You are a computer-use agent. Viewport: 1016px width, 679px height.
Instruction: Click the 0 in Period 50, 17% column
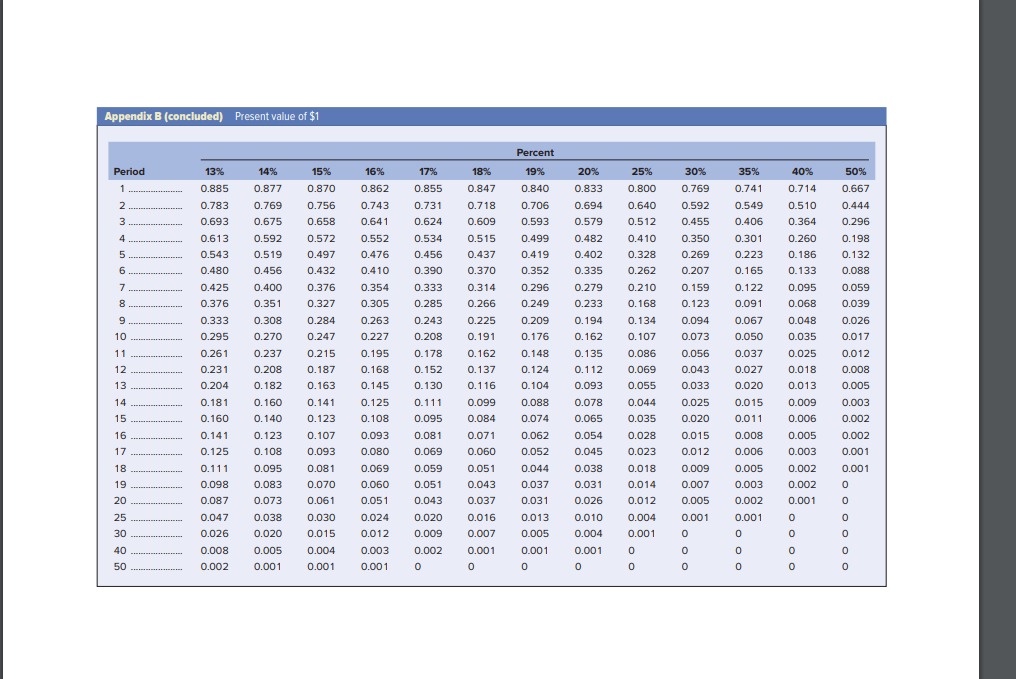tap(418, 567)
